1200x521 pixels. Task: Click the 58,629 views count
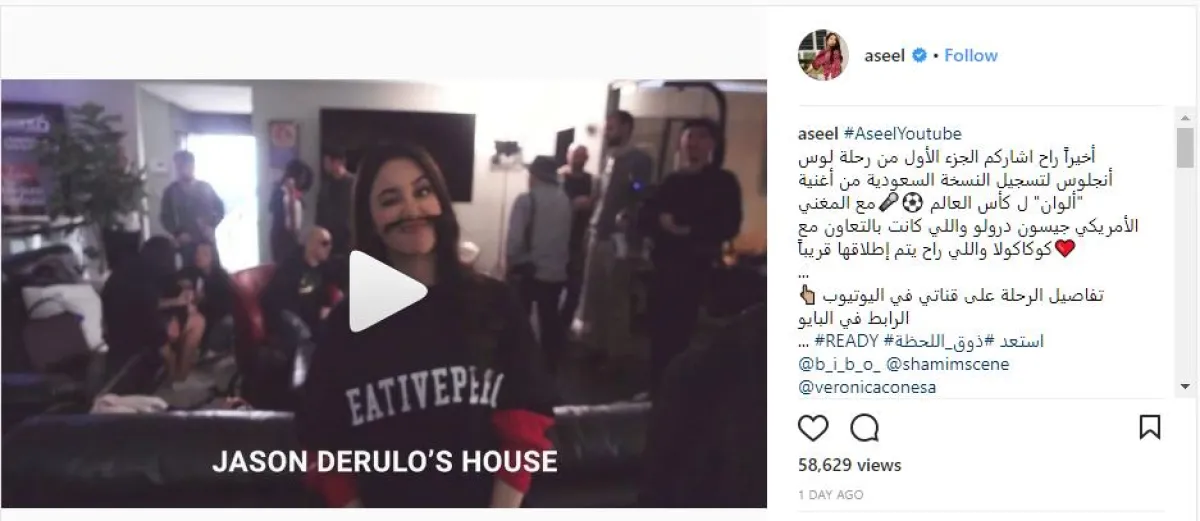(849, 465)
